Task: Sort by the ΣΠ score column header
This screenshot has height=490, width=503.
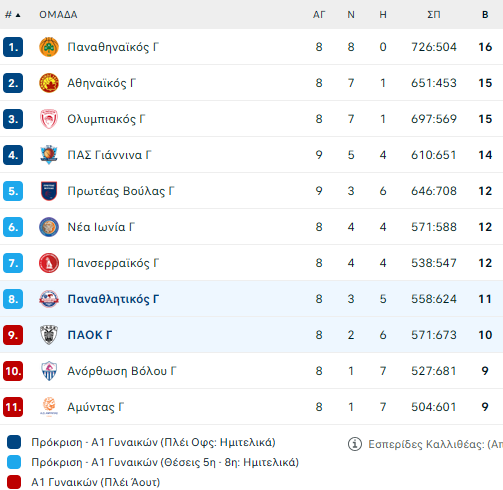Action: [434, 15]
